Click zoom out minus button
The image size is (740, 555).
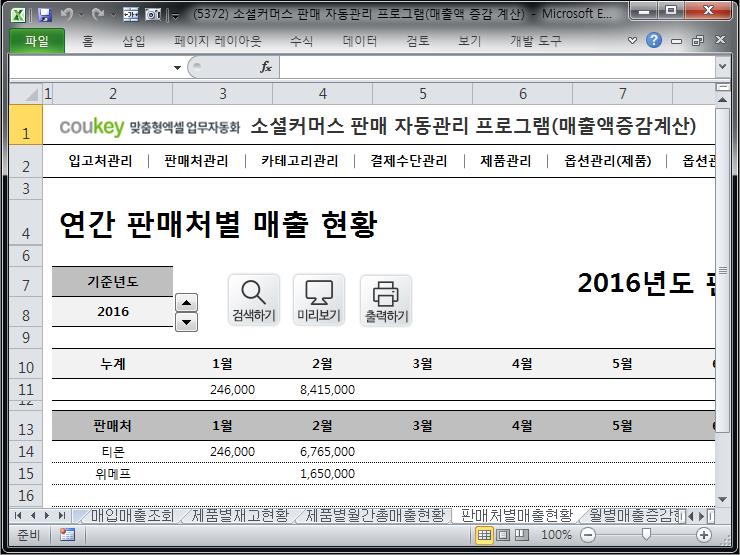(588, 535)
